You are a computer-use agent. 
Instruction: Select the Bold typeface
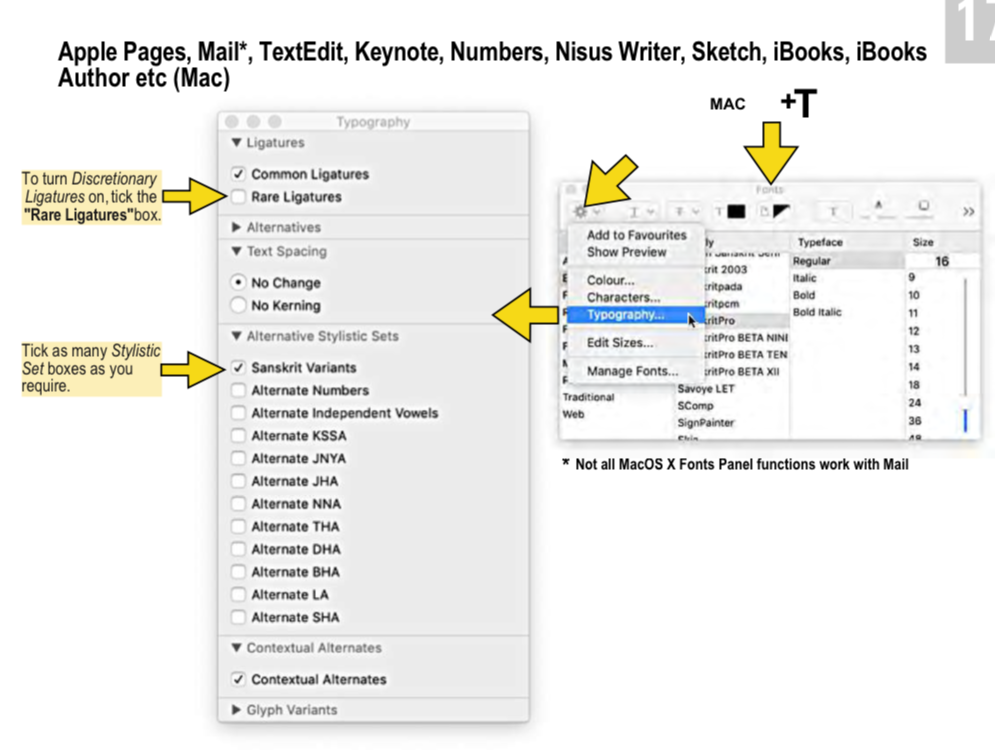click(x=847, y=295)
